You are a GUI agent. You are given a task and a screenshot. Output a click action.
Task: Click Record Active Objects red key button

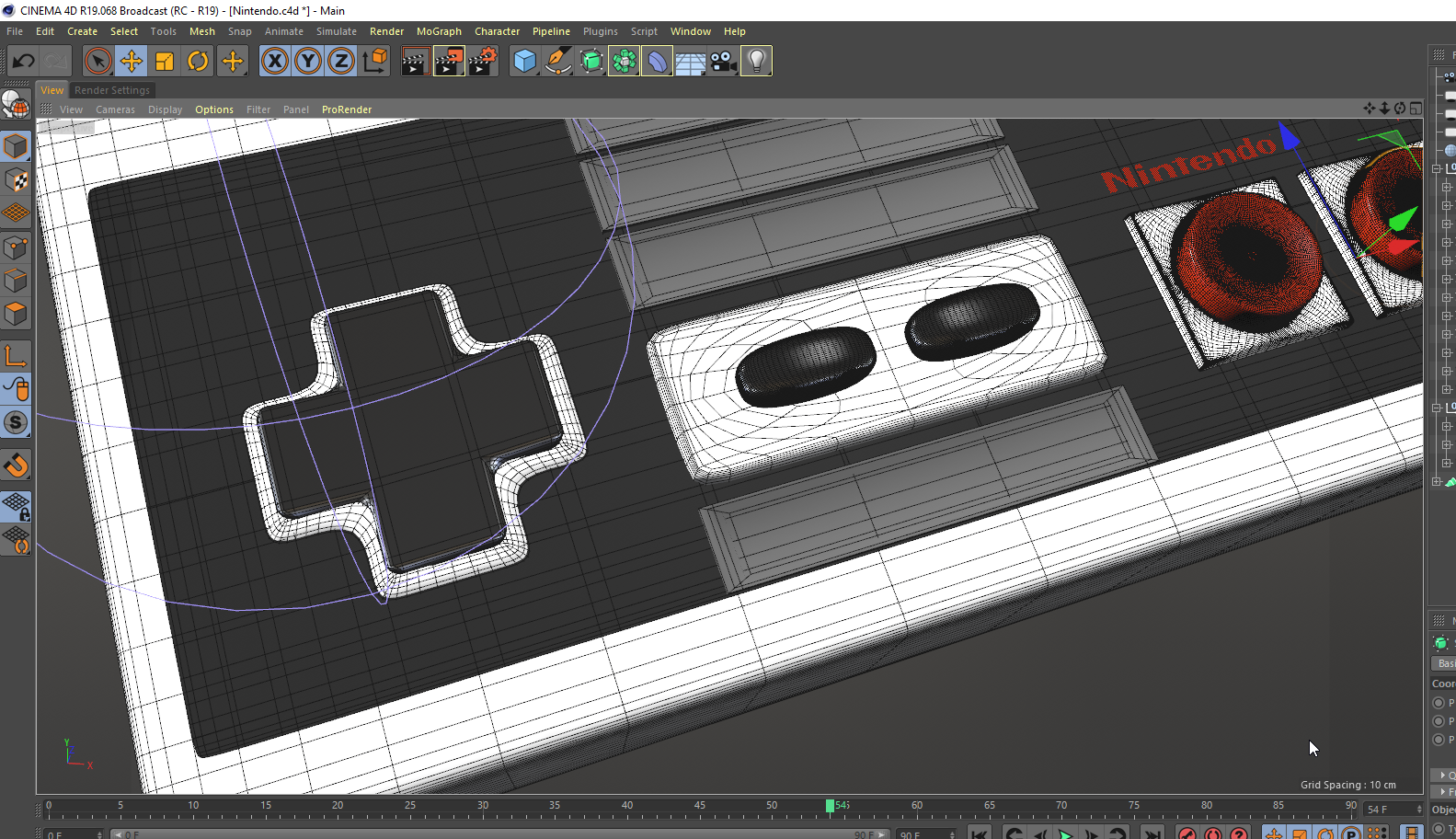tap(1187, 834)
